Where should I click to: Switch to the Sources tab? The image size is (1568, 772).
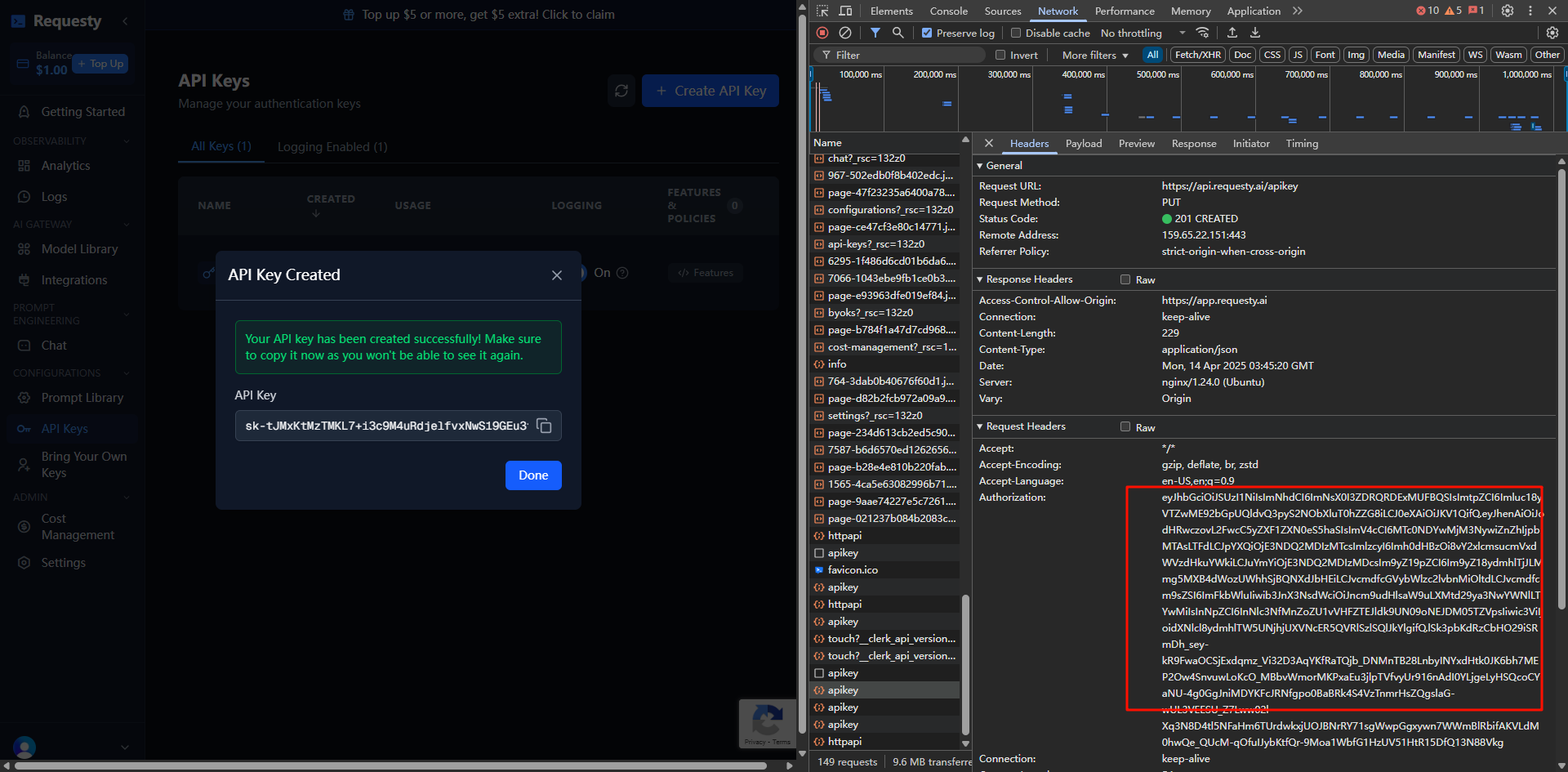pyautogui.click(x=1003, y=11)
